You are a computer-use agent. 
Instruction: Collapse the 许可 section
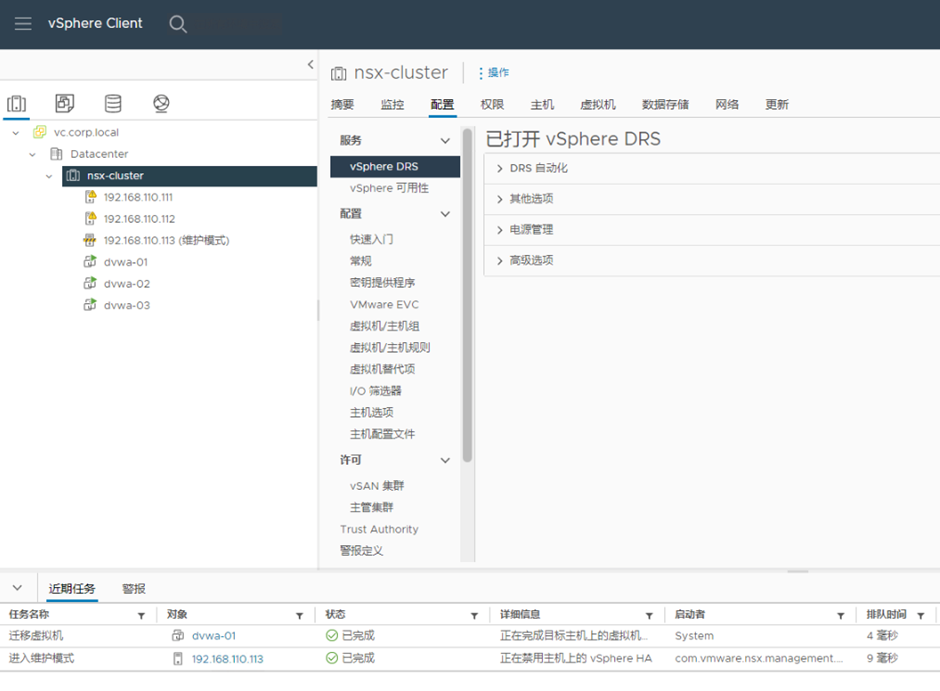pyautogui.click(x=445, y=460)
